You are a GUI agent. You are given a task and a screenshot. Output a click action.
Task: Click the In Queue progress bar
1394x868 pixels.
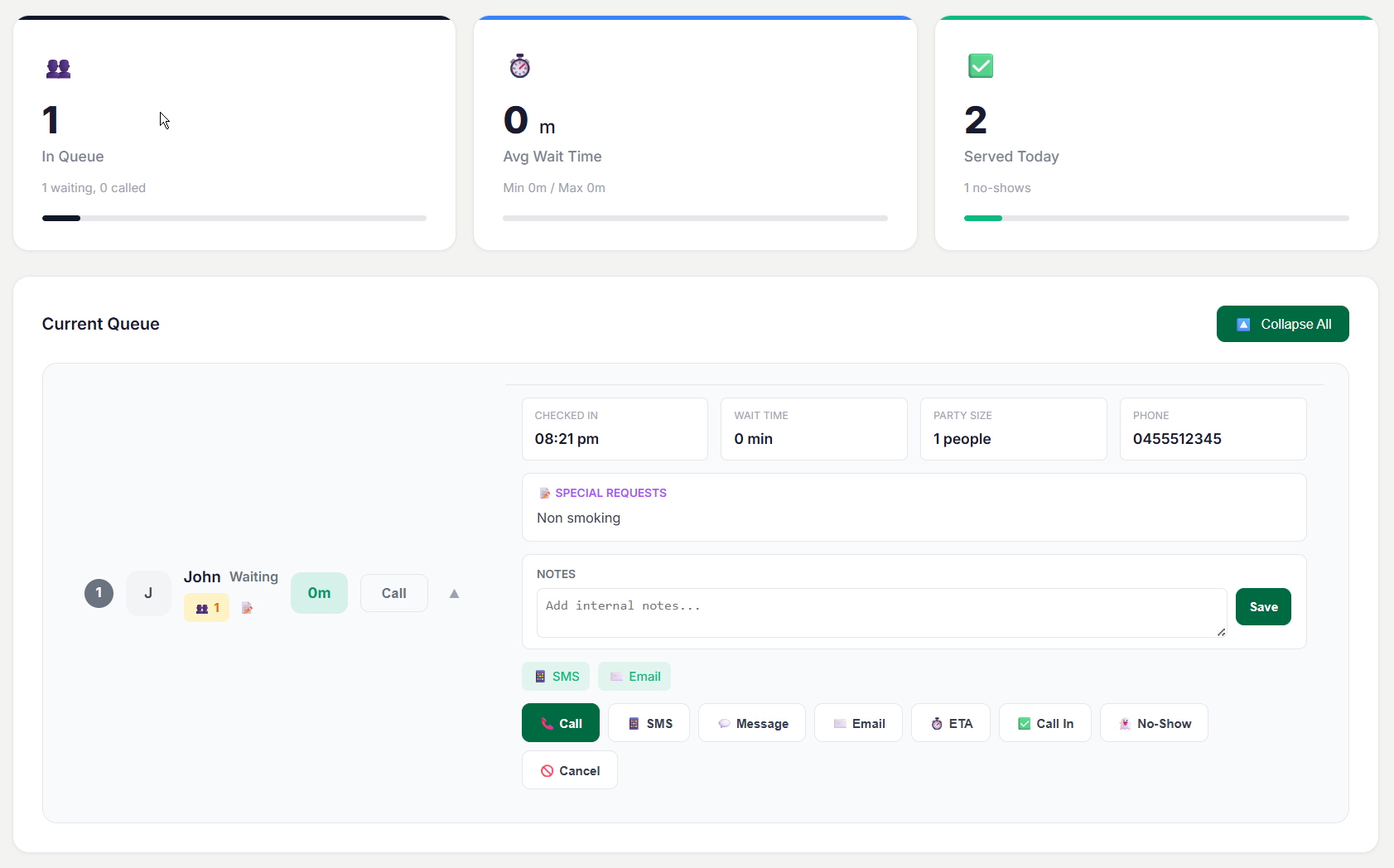point(234,219)
